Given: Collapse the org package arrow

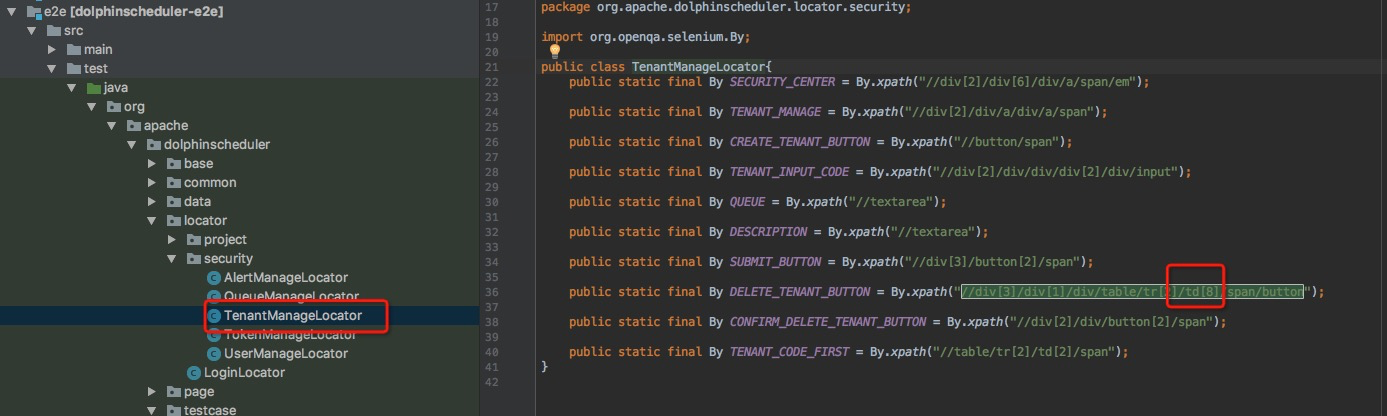Looking at the screenshot, I should click(92, 106).
